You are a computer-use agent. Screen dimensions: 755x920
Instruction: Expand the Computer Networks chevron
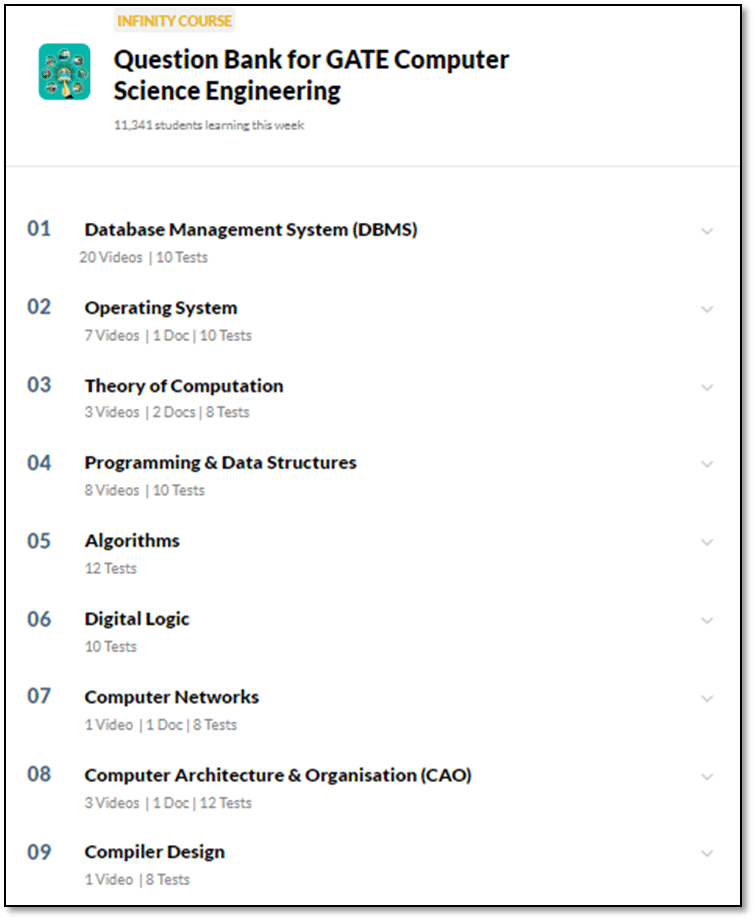[707, 698]
